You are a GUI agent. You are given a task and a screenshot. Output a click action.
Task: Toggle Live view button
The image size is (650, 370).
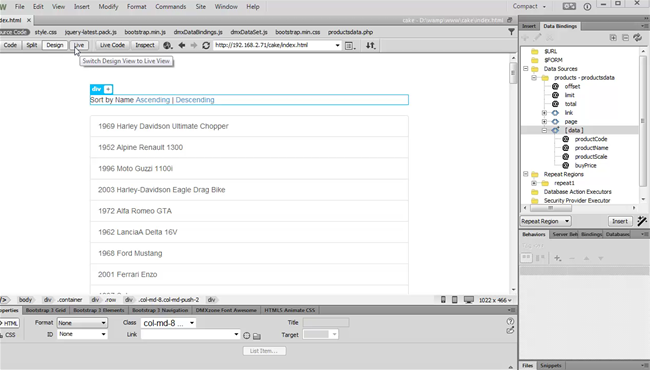click(79, 45)
